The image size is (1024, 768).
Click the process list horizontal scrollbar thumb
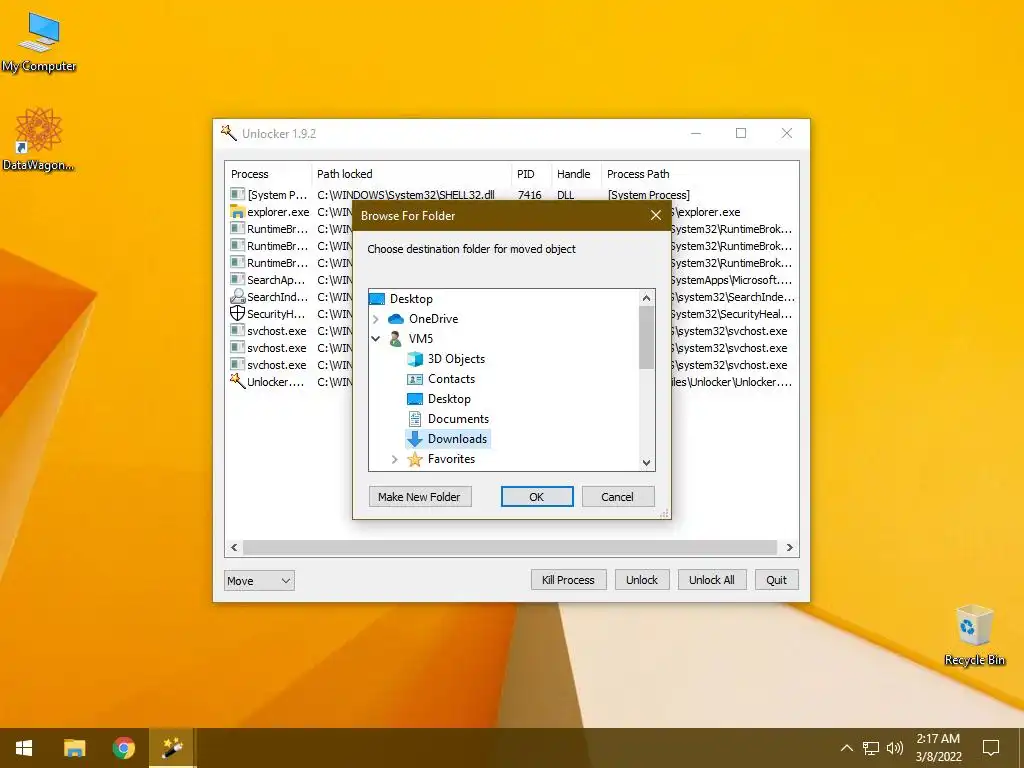pos(510,548)
